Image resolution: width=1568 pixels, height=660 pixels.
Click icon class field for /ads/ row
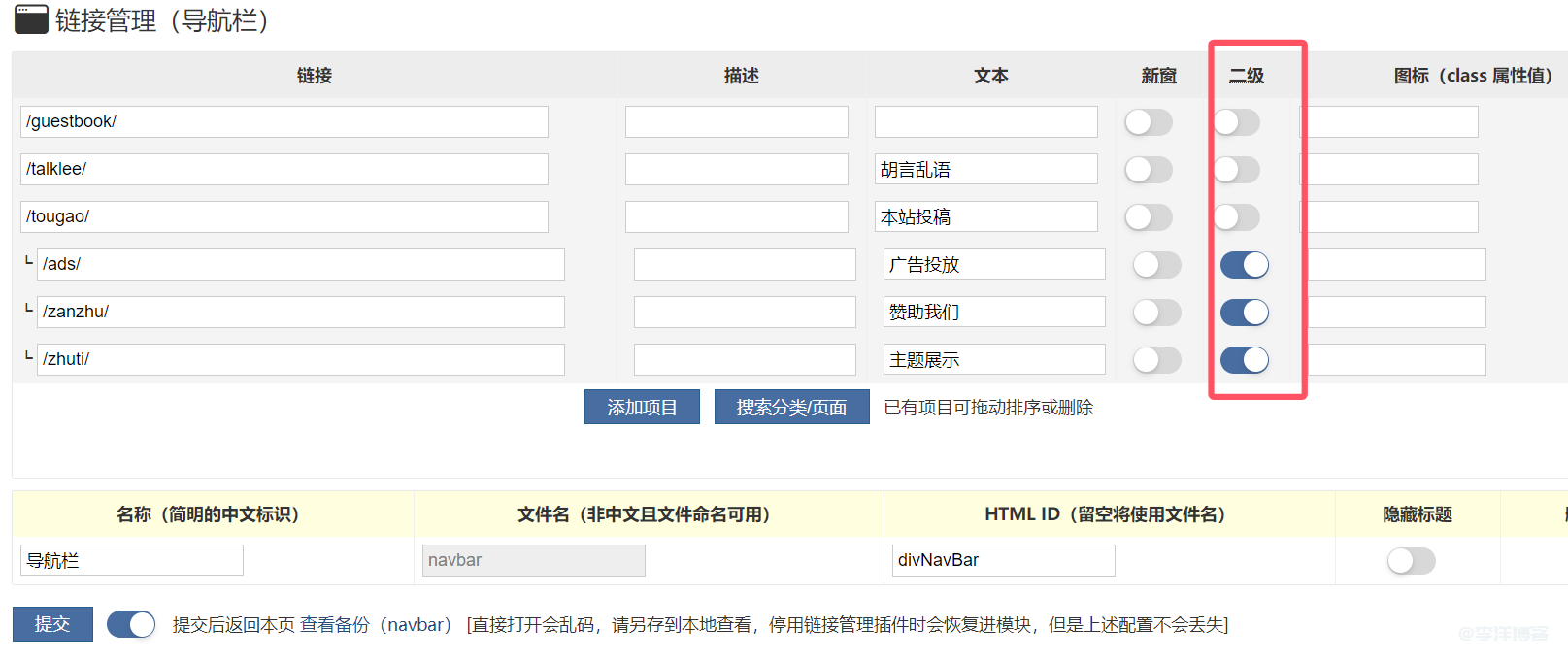(x=1396, y=265)
